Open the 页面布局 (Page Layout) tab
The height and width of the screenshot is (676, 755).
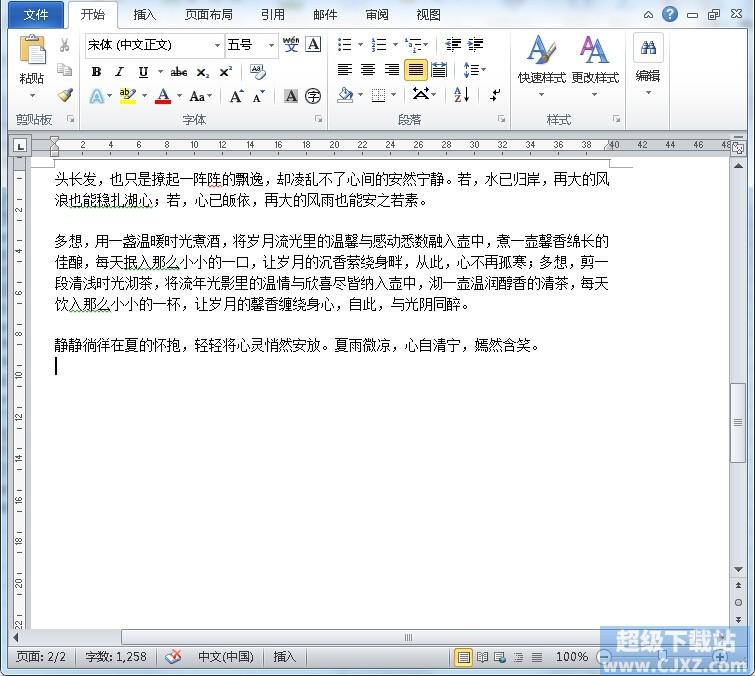click(x=209, y=15)
